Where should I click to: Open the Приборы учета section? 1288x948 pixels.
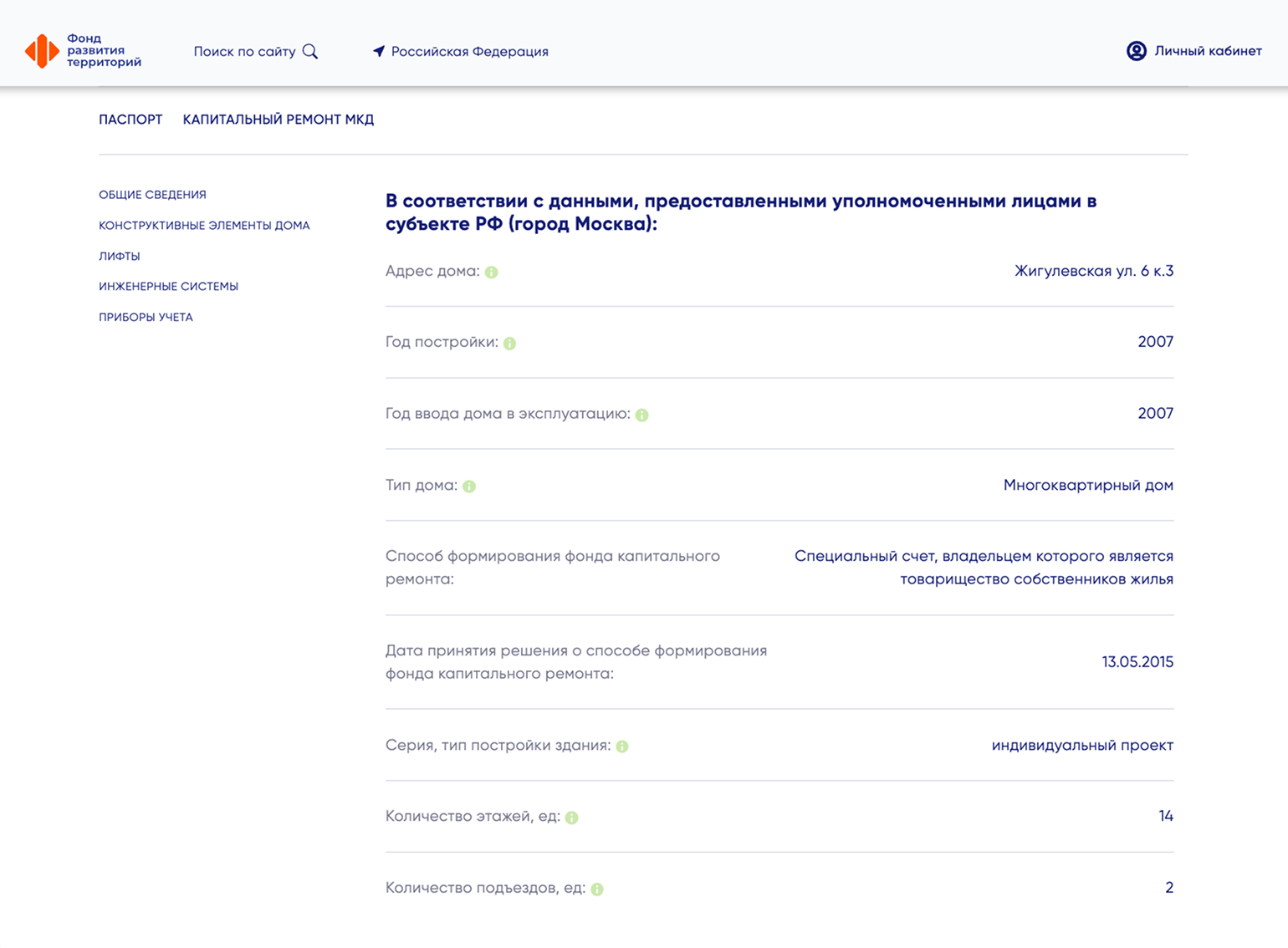146,317
